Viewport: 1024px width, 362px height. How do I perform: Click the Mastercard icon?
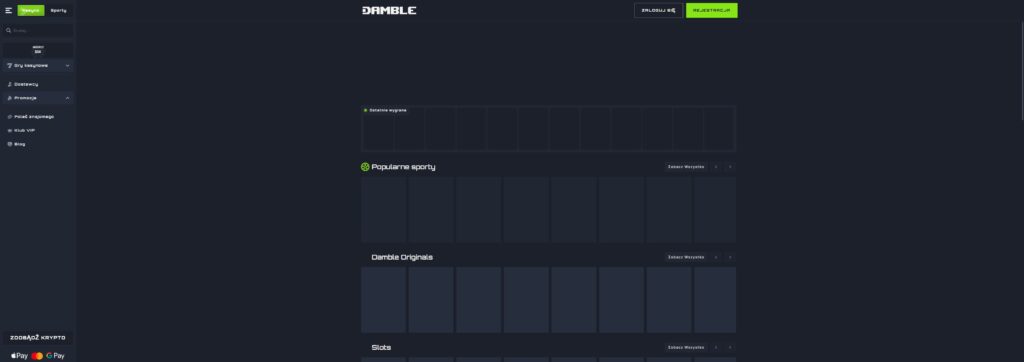[x=37, y=356]
